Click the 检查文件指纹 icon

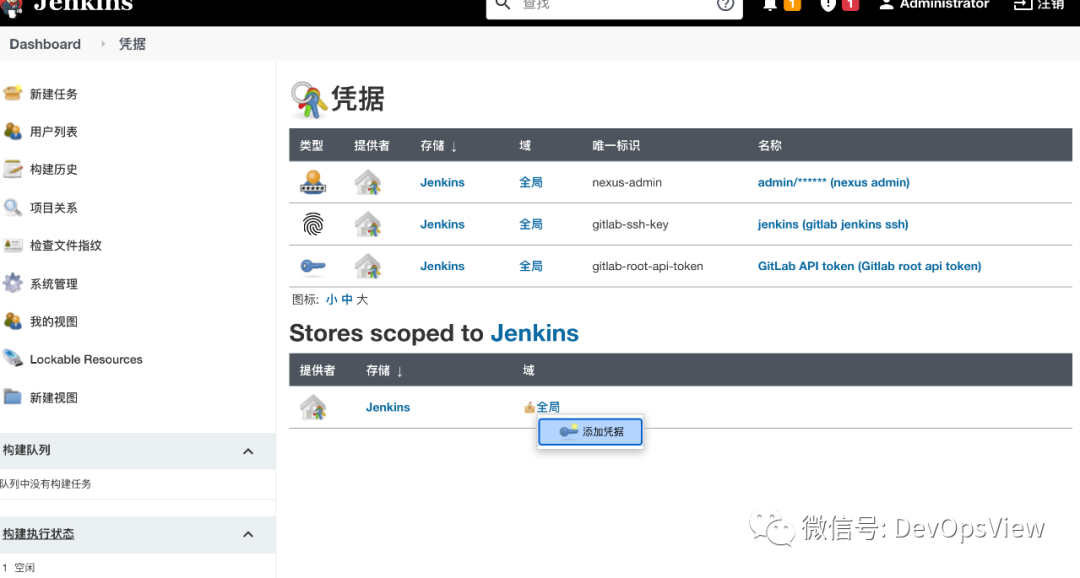12,245
